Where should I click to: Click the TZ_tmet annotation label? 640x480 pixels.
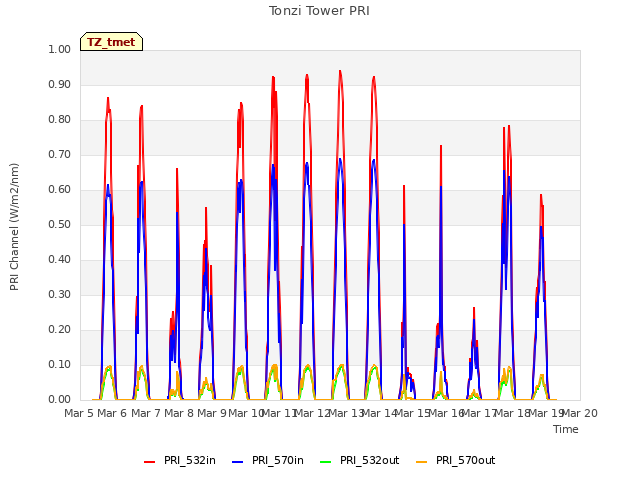111,42
